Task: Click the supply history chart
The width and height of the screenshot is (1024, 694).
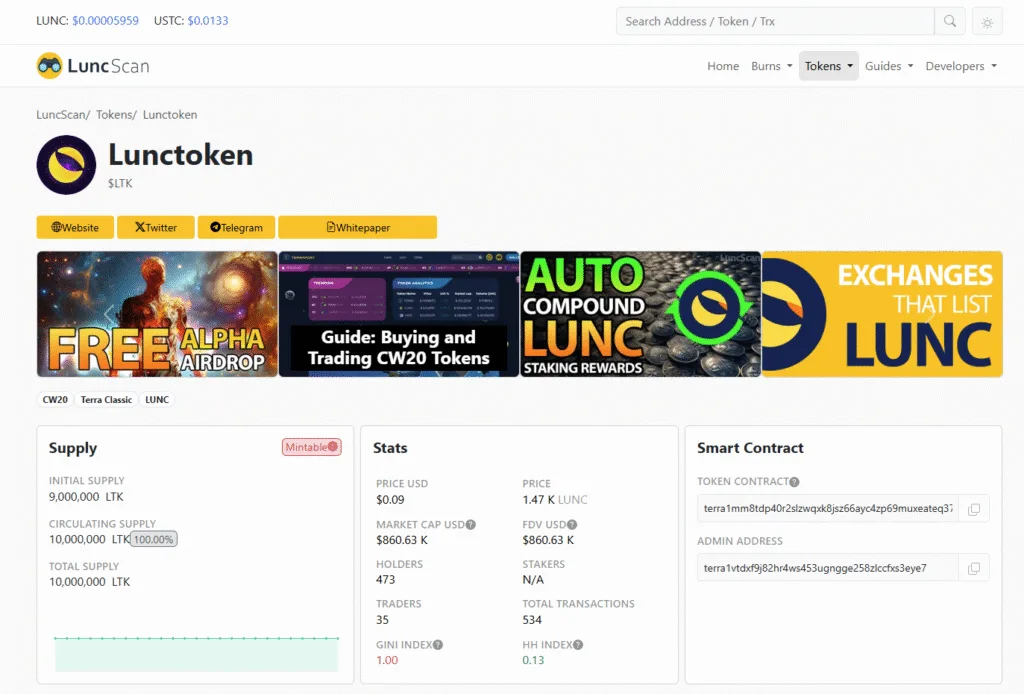Action: tap(196, 654)
